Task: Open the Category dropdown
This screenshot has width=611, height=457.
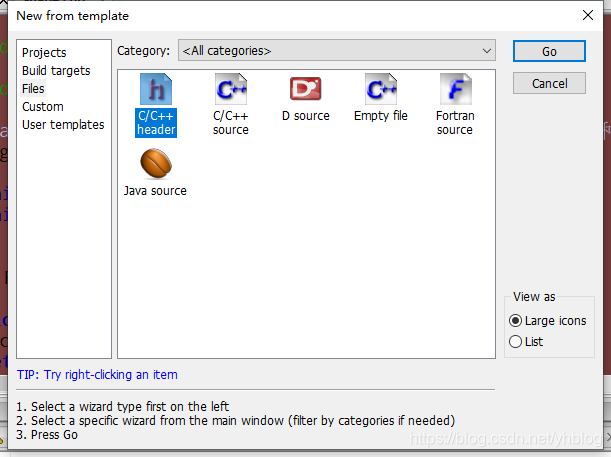Action: pos(337,51)
